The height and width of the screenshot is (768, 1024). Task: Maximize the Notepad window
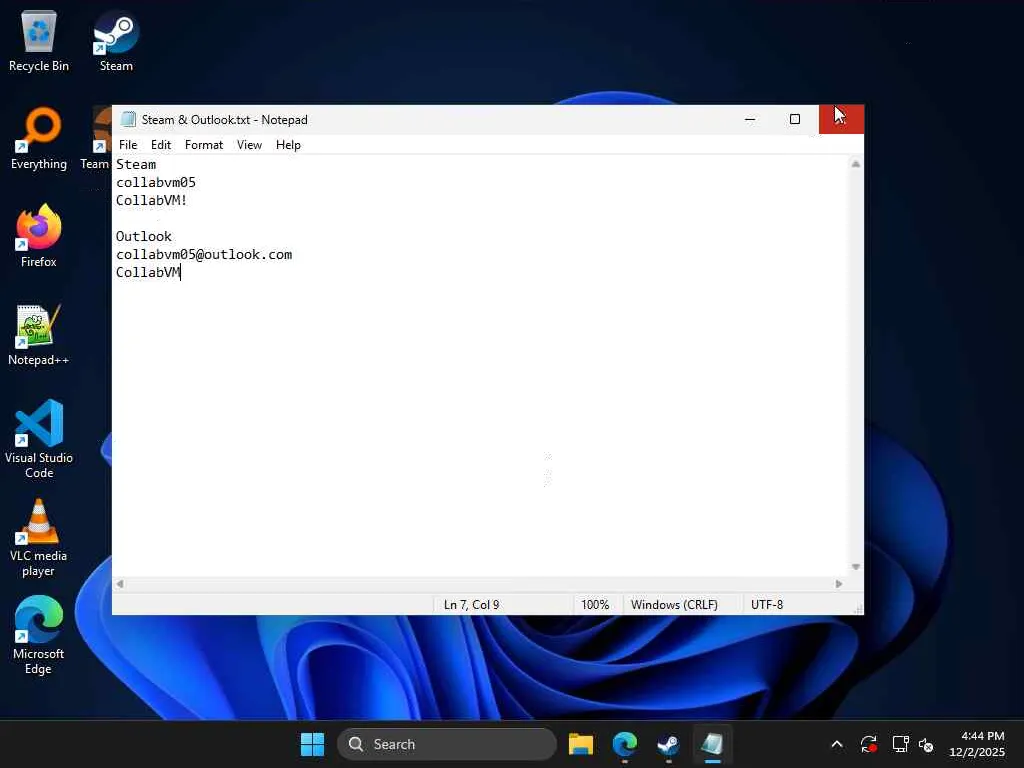[795, 120]
